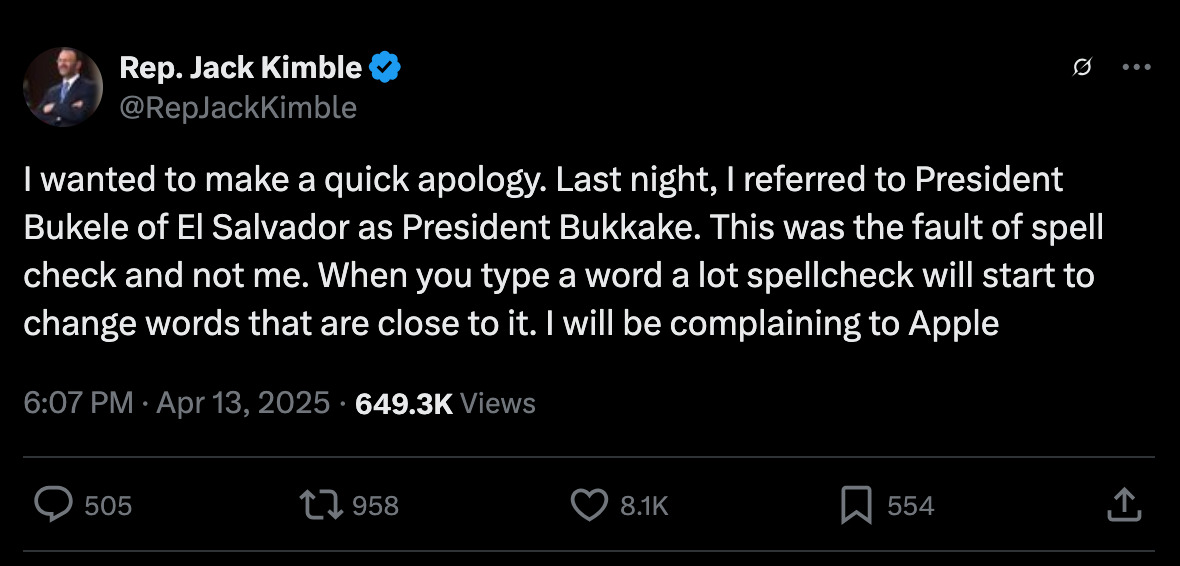The image size is (1180, 566).
Task: Click the 6:07 PM post time
Action: [78, 403]
